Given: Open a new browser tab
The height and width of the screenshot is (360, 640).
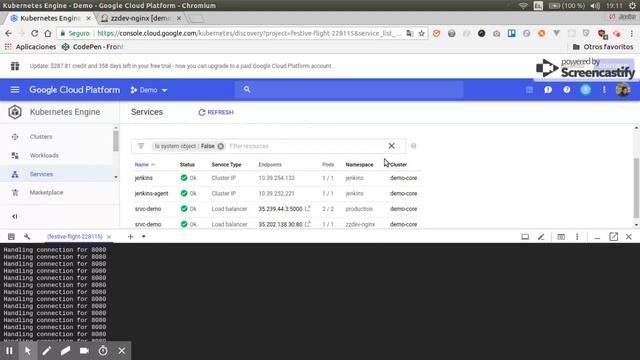Looking at the screenshot, I should [x=196, y=19].
